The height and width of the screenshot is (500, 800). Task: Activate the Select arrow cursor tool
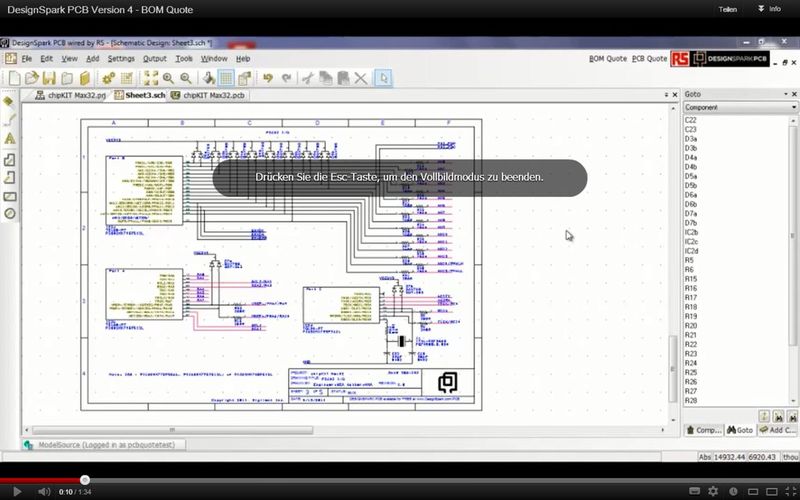tap(384, 78)
